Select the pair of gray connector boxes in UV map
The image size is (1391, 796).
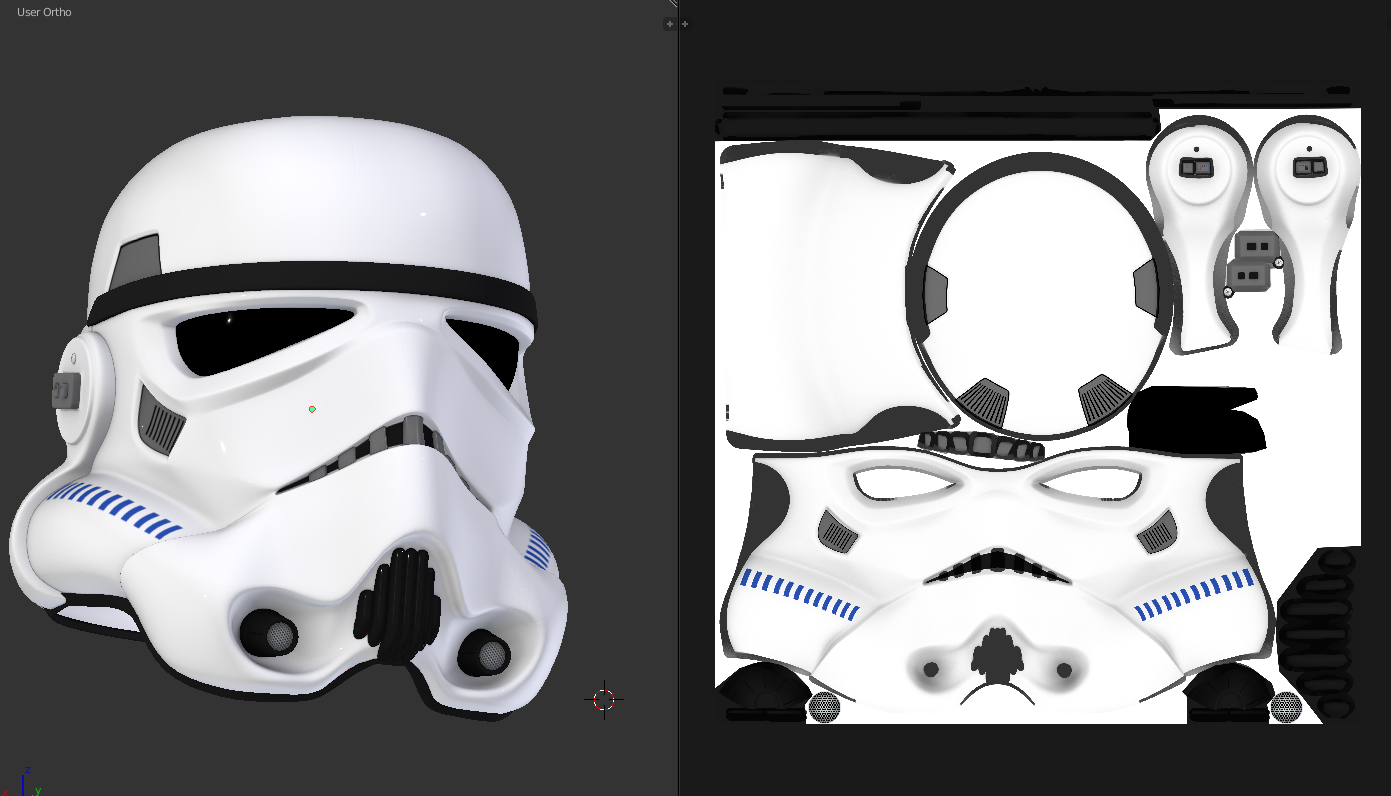(x=1254, y=260)
